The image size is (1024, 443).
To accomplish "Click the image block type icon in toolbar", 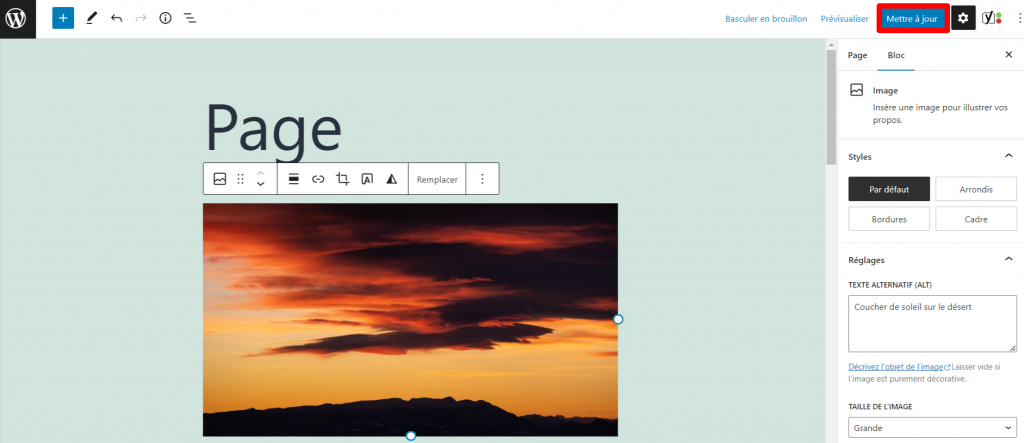I will tap(219, 179).
